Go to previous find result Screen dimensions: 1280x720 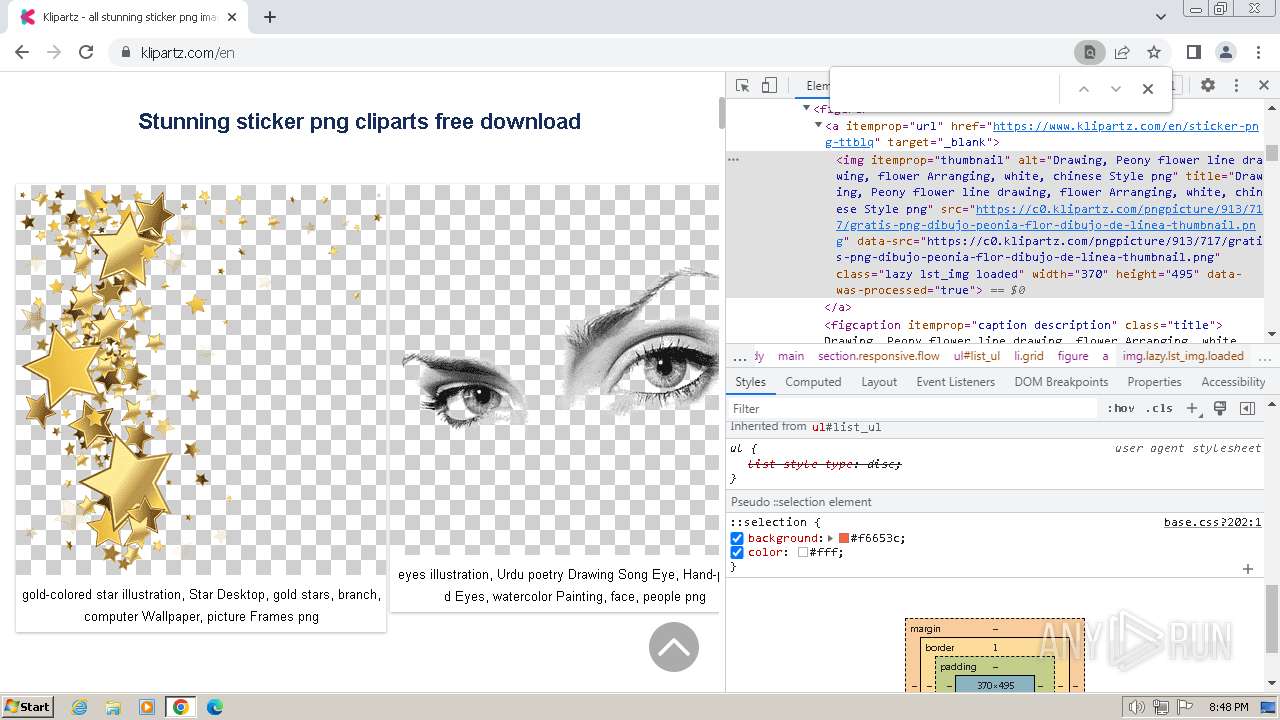coord(1083,89)
